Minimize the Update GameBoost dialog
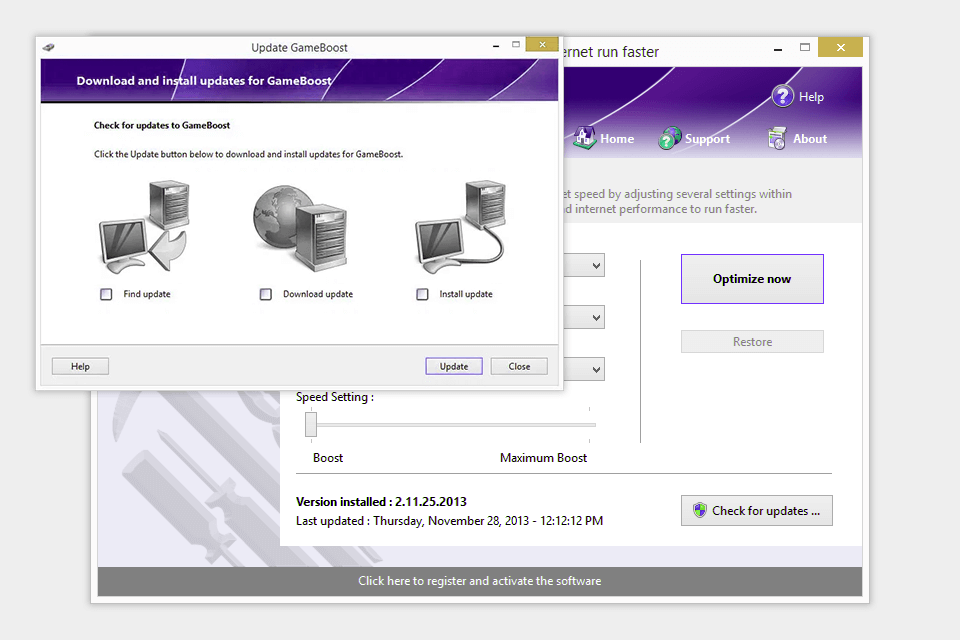 (496, 46)
